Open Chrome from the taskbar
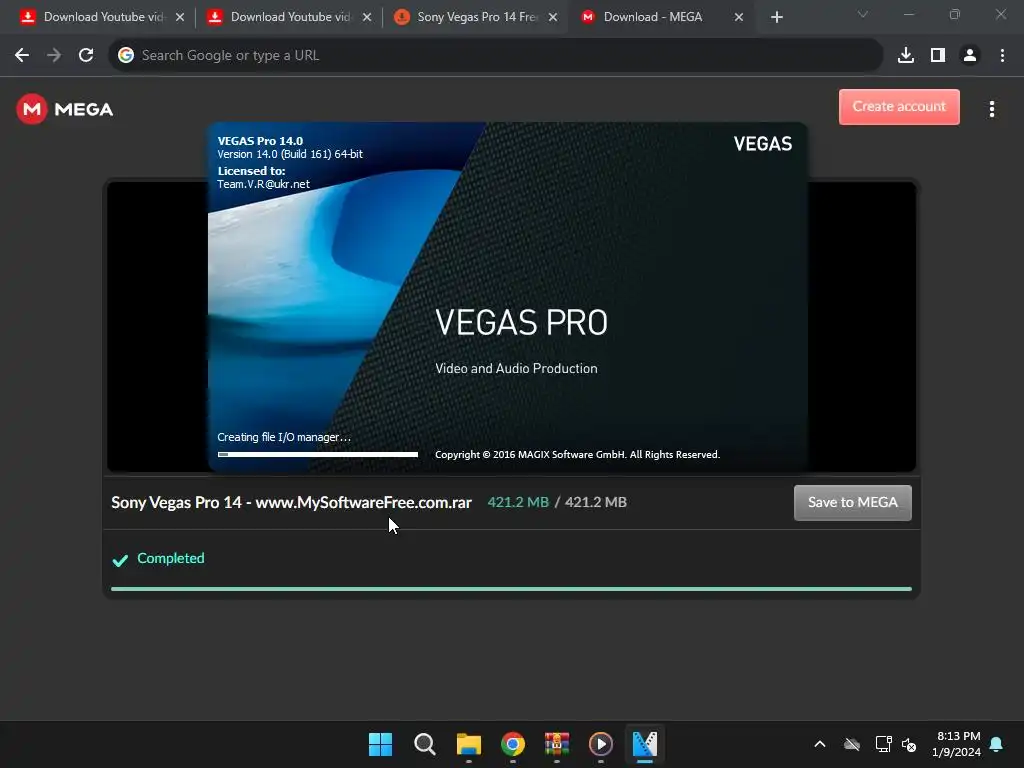Viewport: 1024px width, 768px height. point(513,744)
